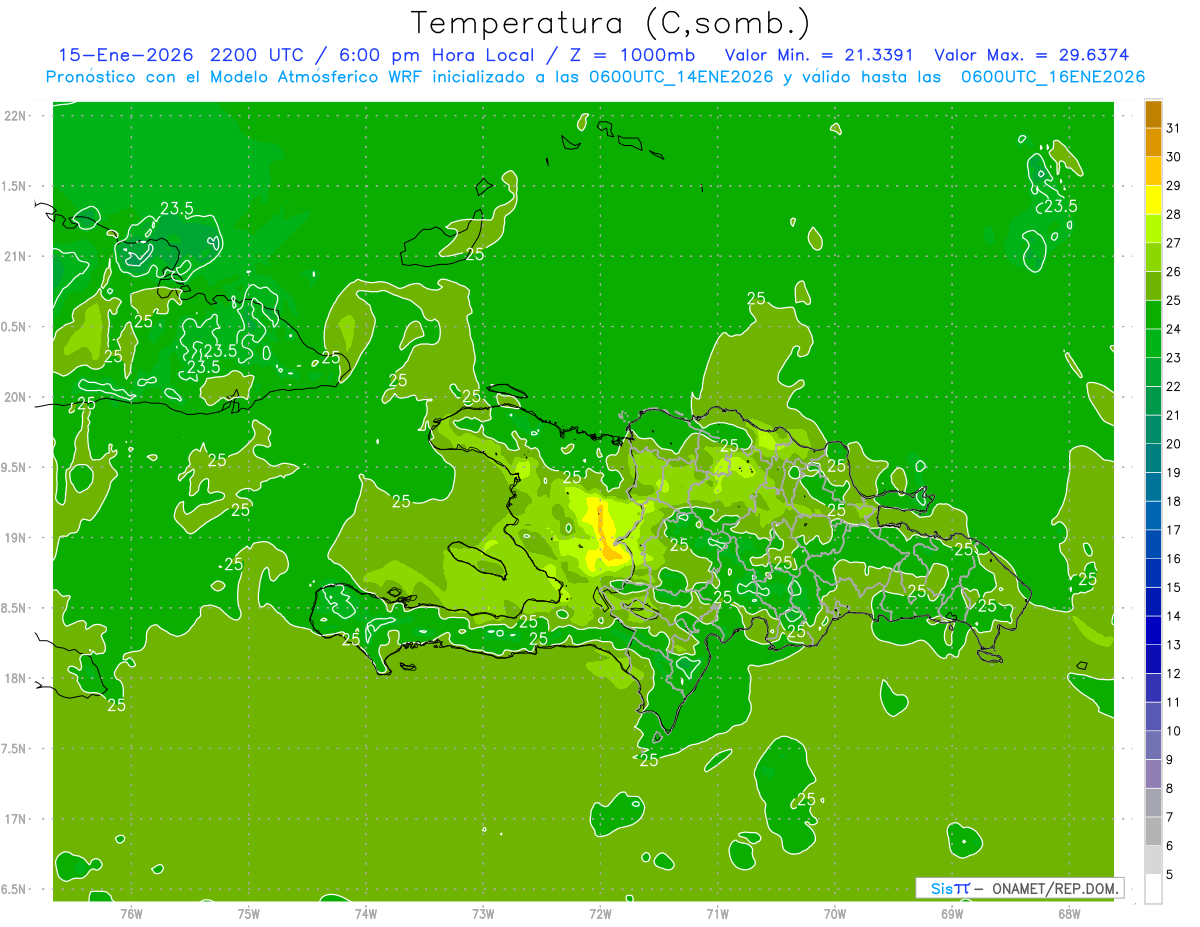This screenshot has height=927, width=1200.
Task: Click the '72W' longitude axis label
Action: [600, 914]
